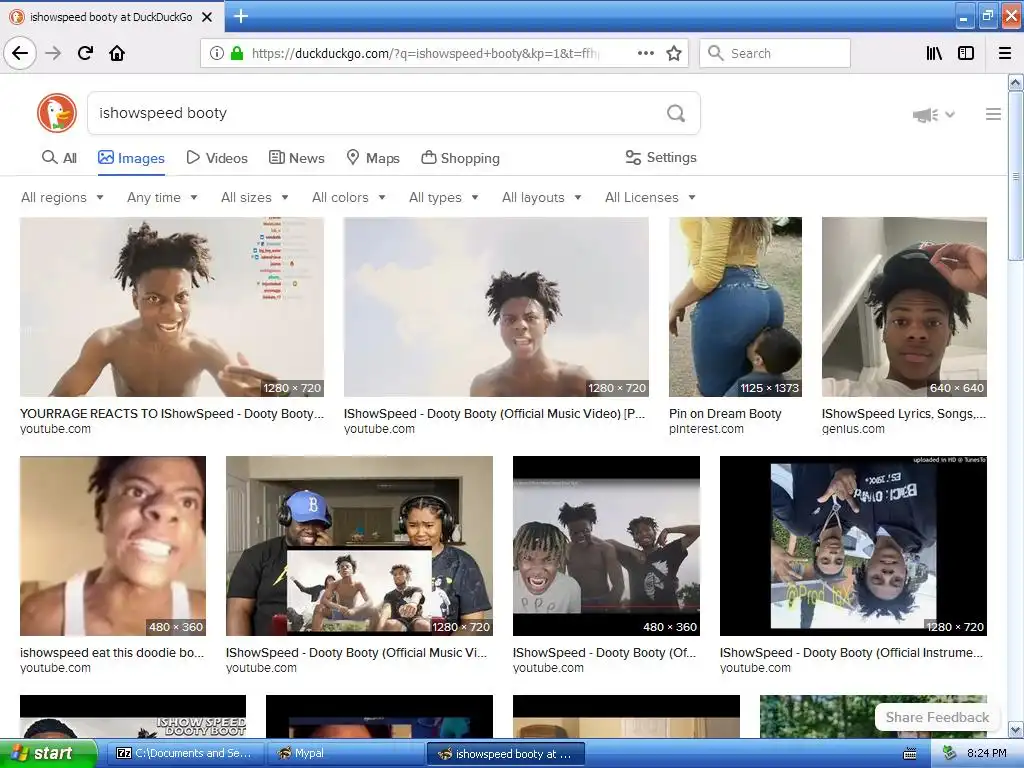This screenshot has width=1024, height=768.
Task: Open a new tab with the plus button
Action: click(x=241, y=16)
